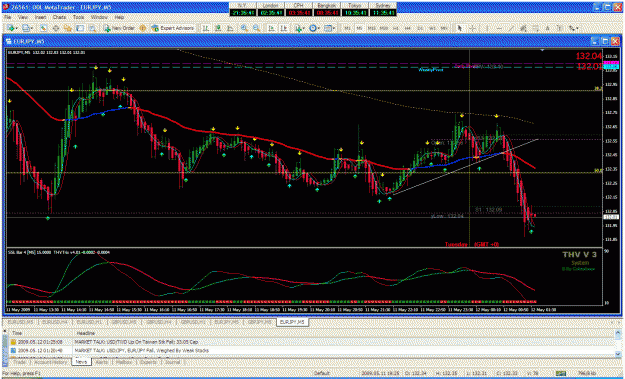
Task: Open the Tools menu
Action: click(x=79, y=18)
